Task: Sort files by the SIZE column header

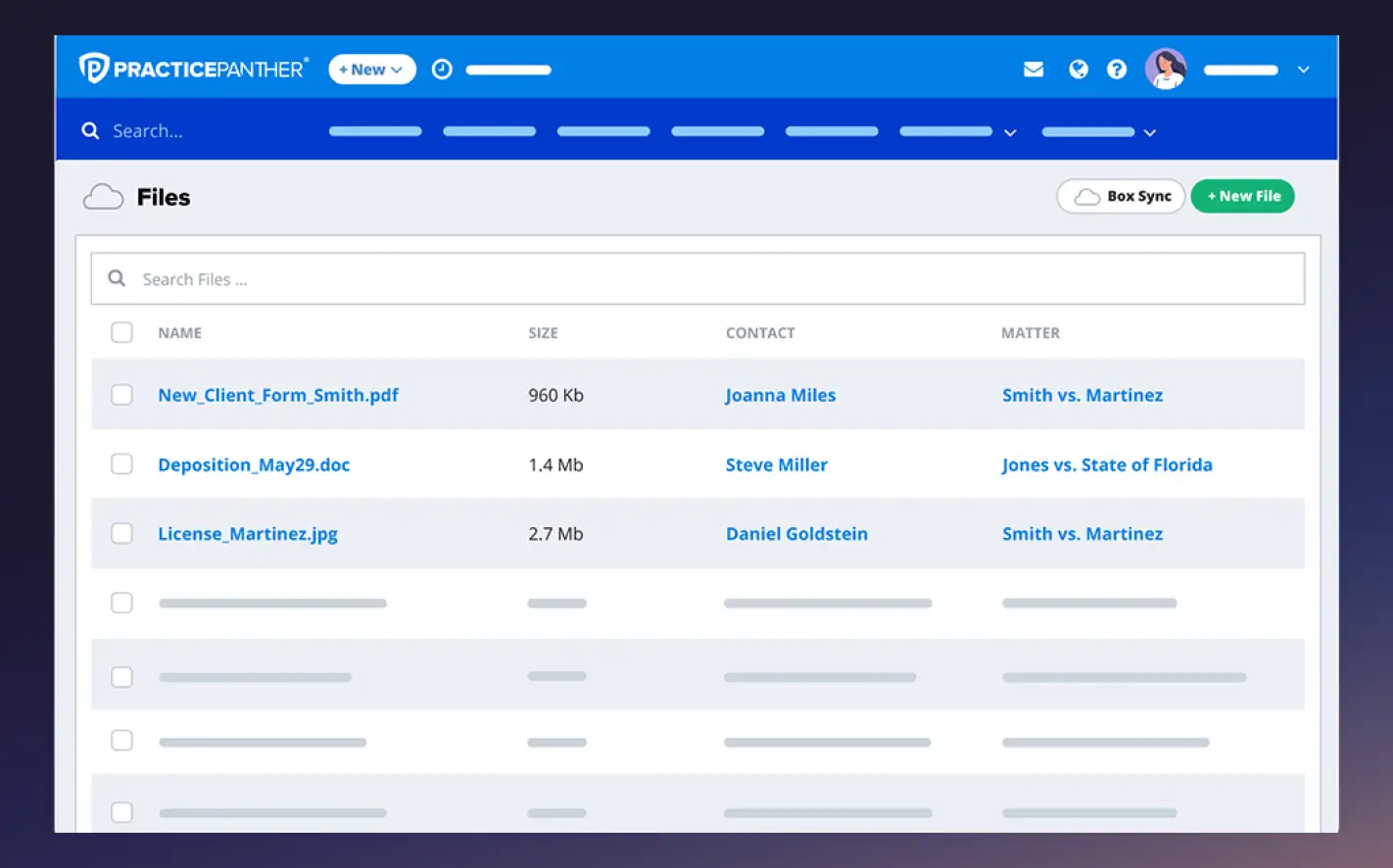Action: tap(544, 332)
